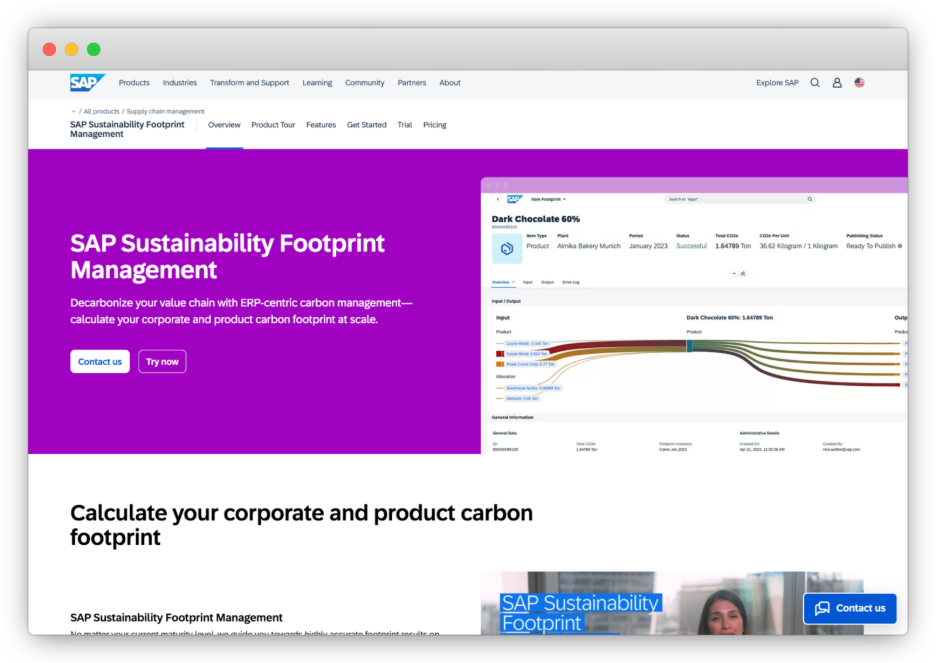
Task: Select the Trial tab
Action: [405, 125]
